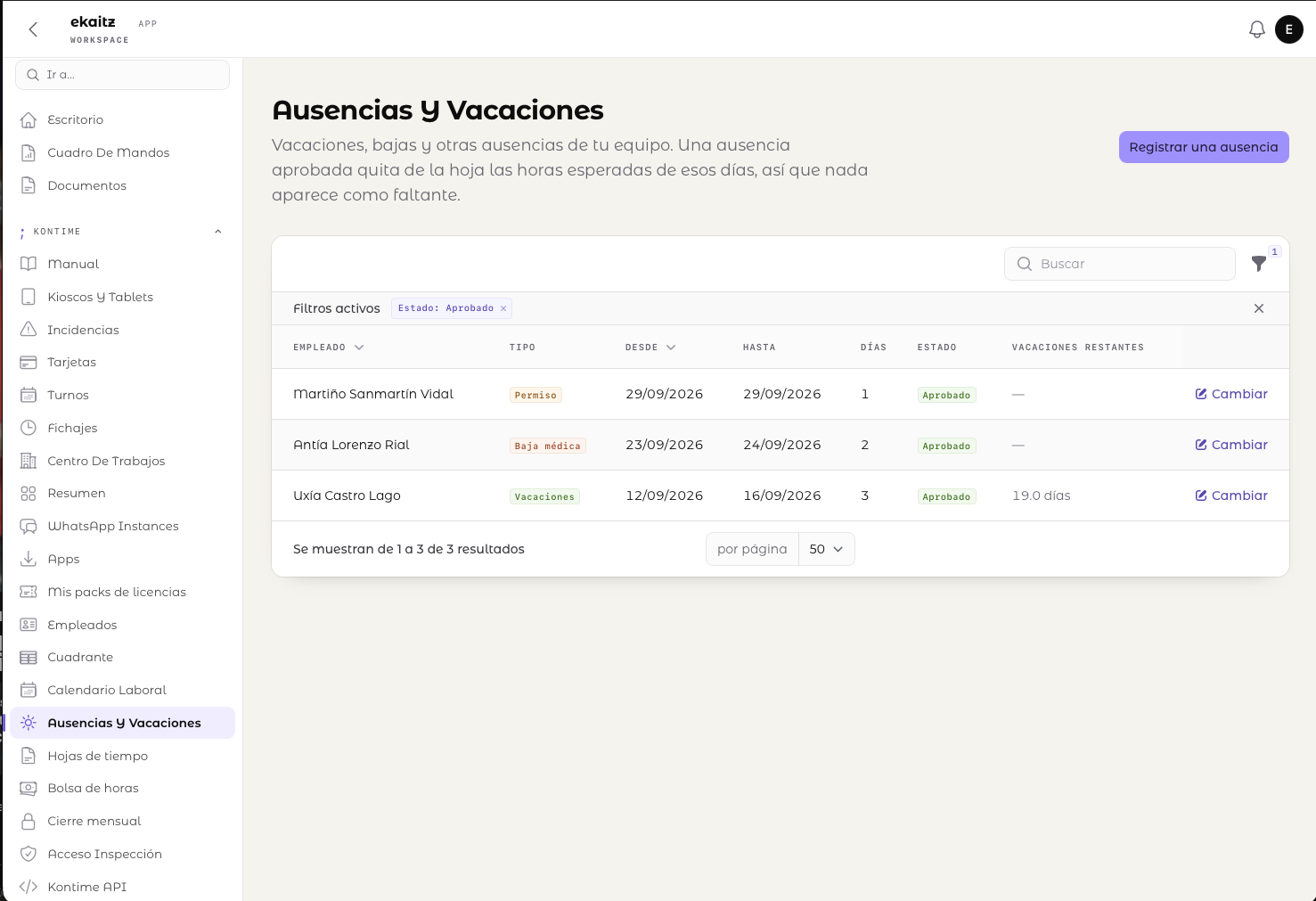
Task: Remove the Estado: Aprobado filter chip
Action: point(503,308)
